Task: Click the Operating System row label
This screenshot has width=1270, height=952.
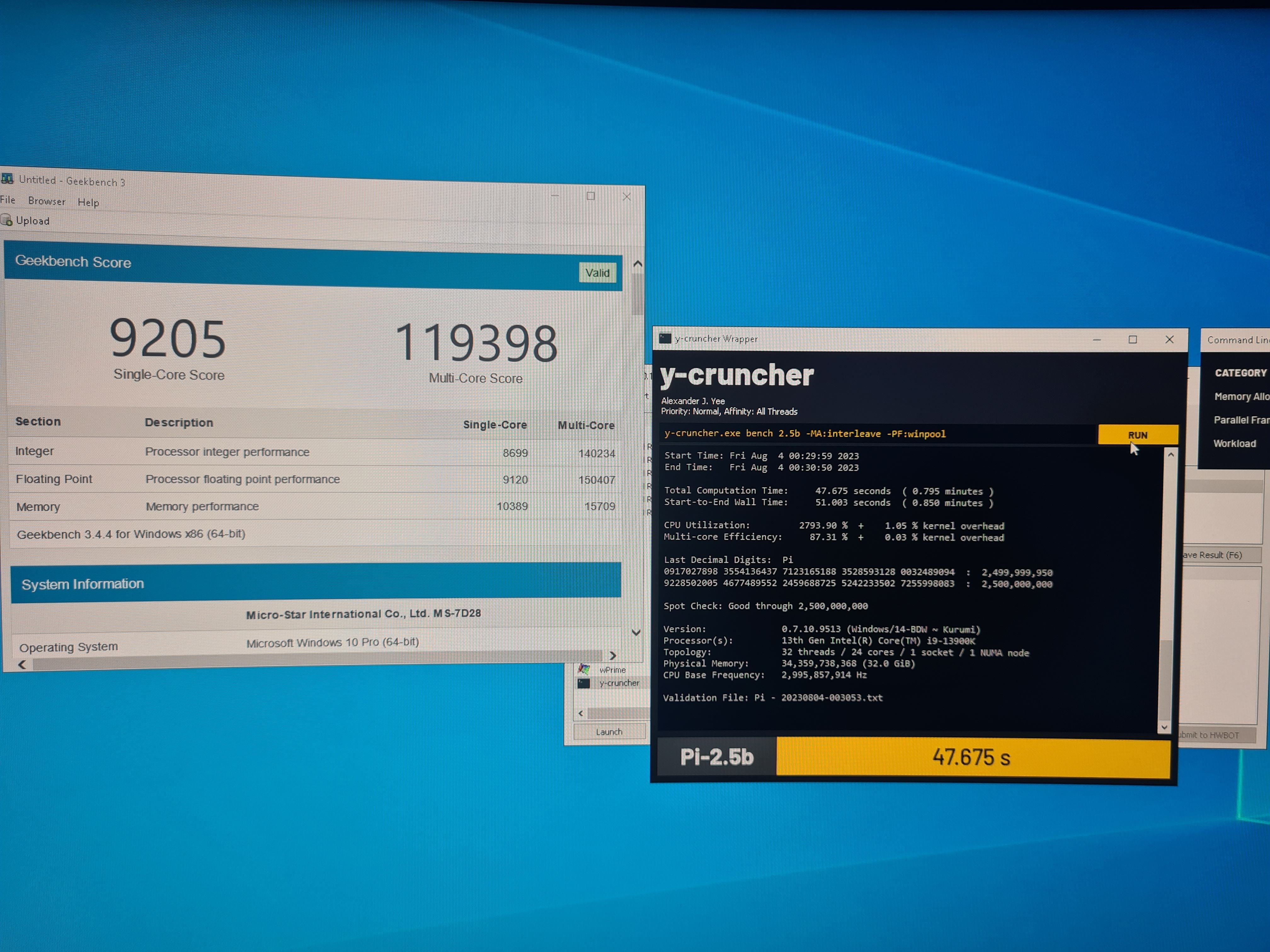Action: tap(68, 647)
